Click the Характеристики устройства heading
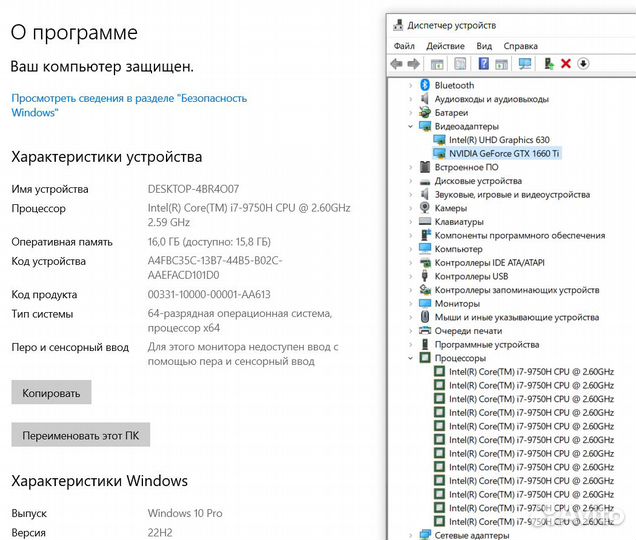Screen dimensions: 636x540 tap(107, 157)
